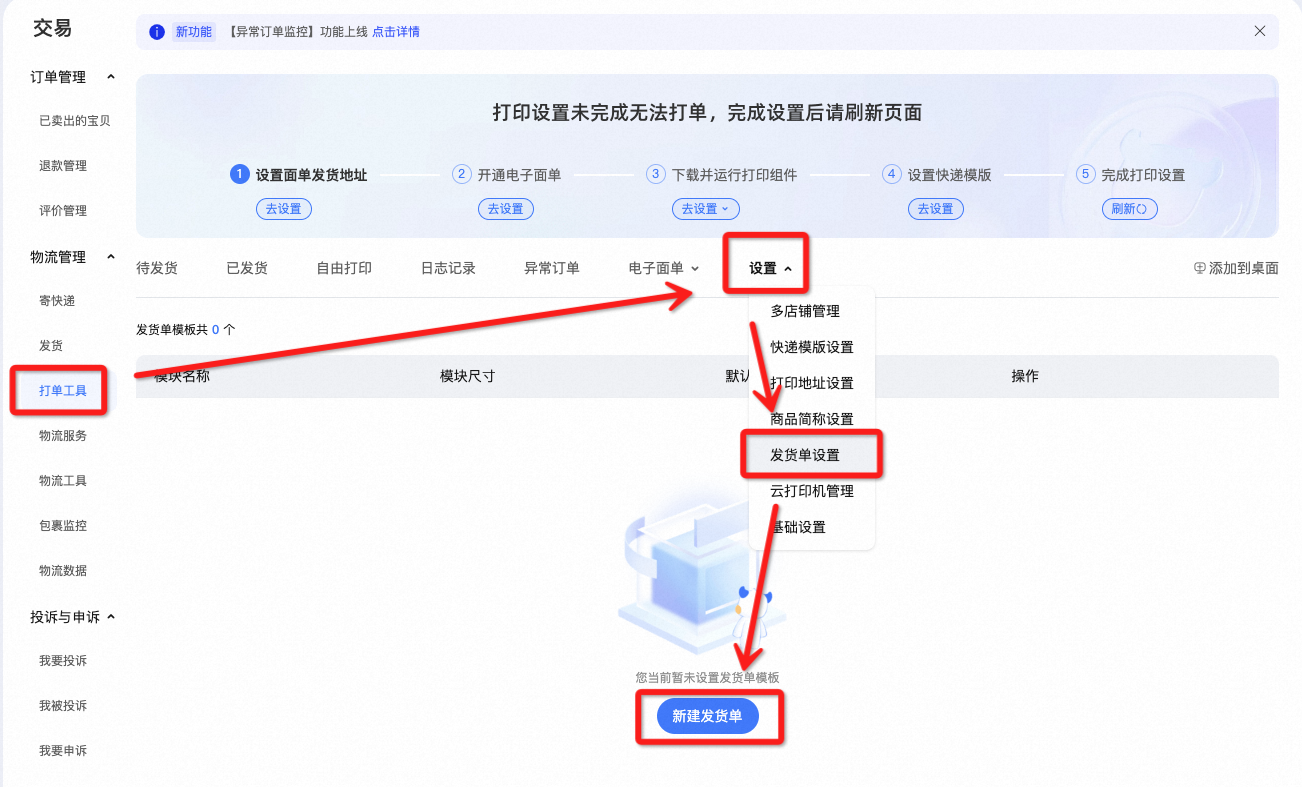The height and width of the screenshot is (787, 1302).
Task: Expand 去设置 dropdown under 下载并运行打印组件
Action: (x=705, y=209)
